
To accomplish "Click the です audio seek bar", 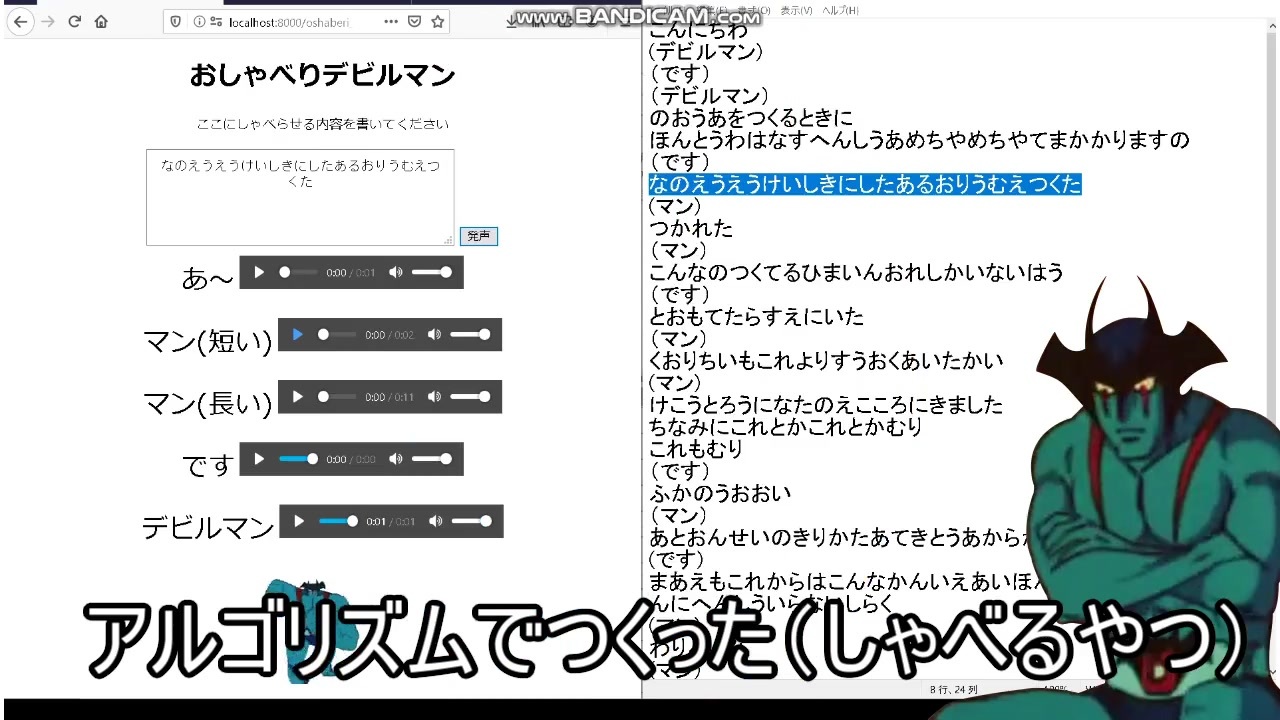I will [298, 459].
